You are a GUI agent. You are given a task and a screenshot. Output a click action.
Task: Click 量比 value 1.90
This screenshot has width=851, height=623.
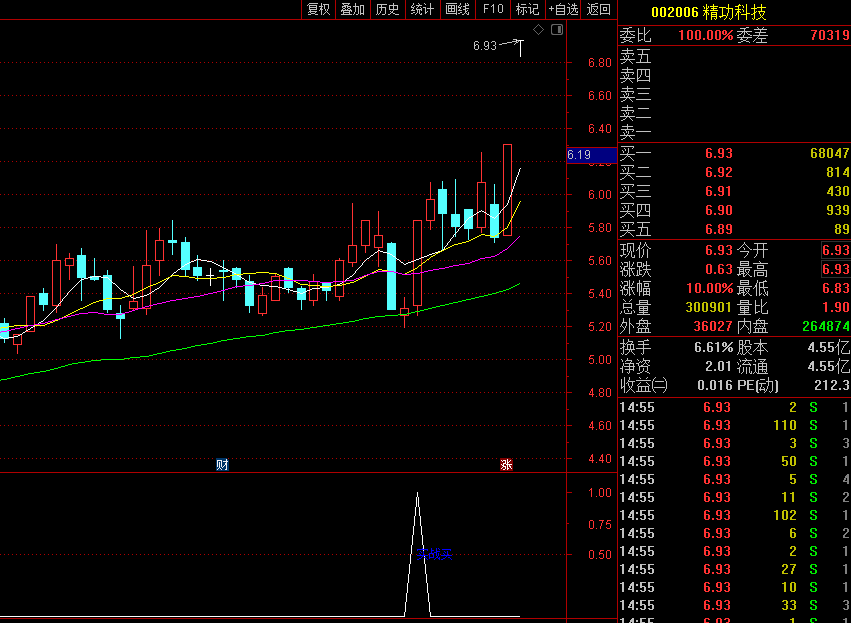[836, 308]
